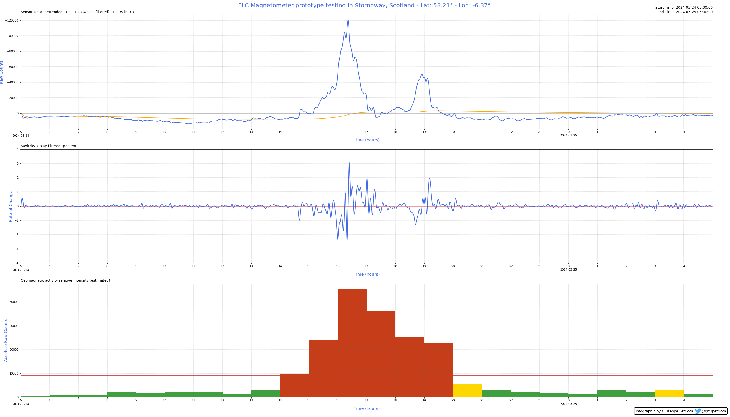Screen dimensions: 730x417
Task: Click the last red bar before yellow bar
Action: click(438, 369)
